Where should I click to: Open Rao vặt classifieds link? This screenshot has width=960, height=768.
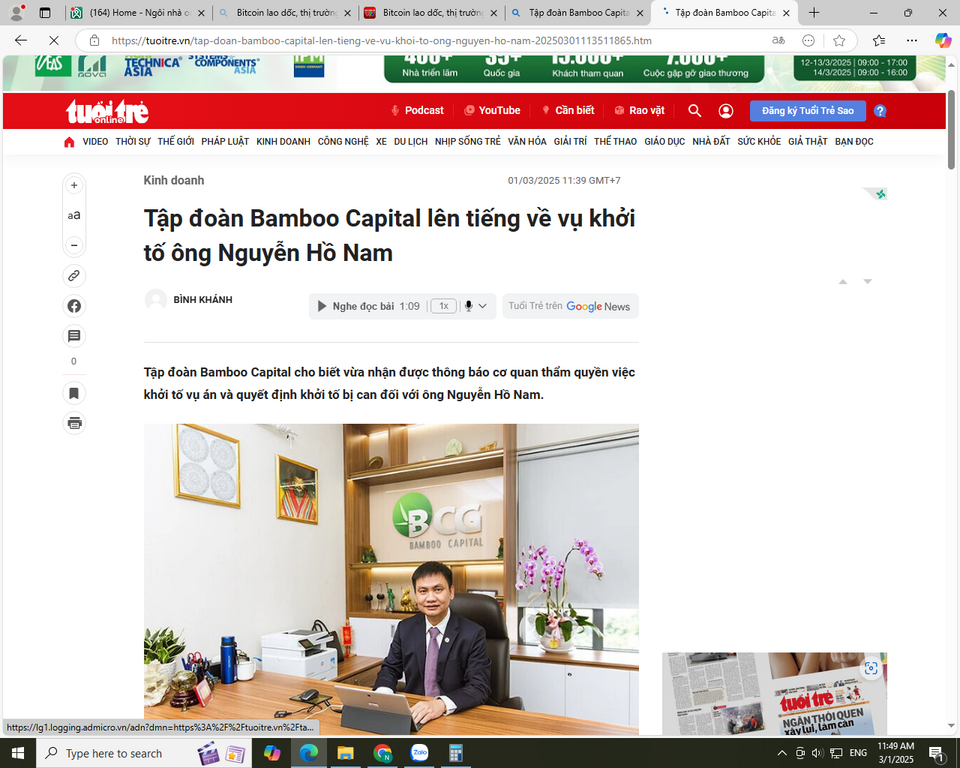pyautogui.click(x=639, y=111)
